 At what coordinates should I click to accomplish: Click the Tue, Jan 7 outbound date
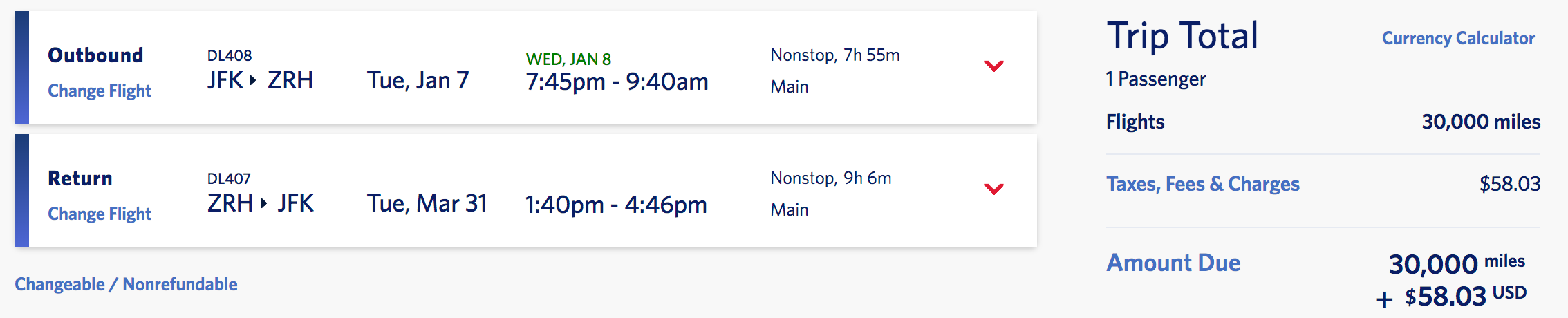pyautogui.click(x=418, y=81)
